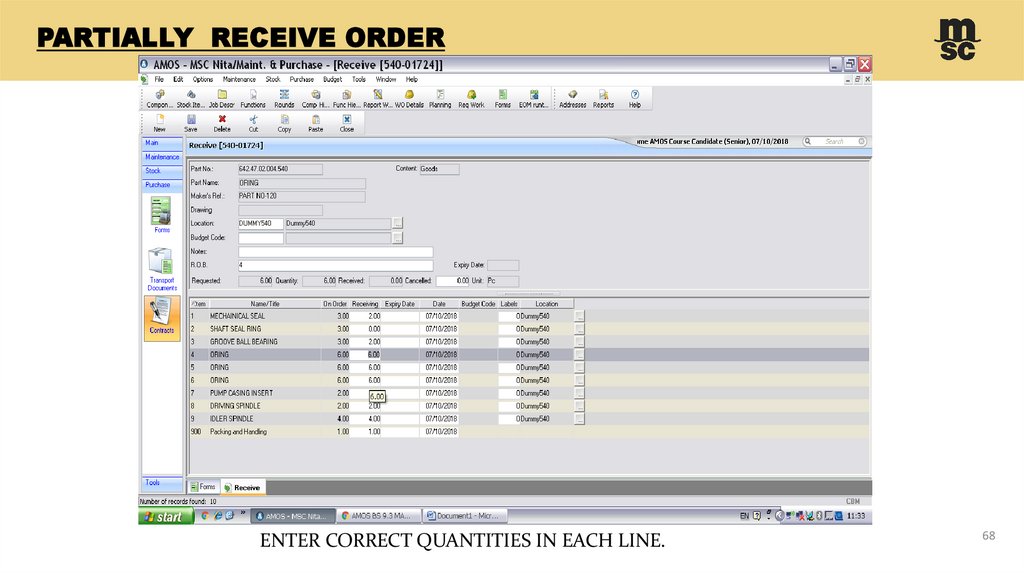
Task: Click the New record icon
Action: point(159,123)
